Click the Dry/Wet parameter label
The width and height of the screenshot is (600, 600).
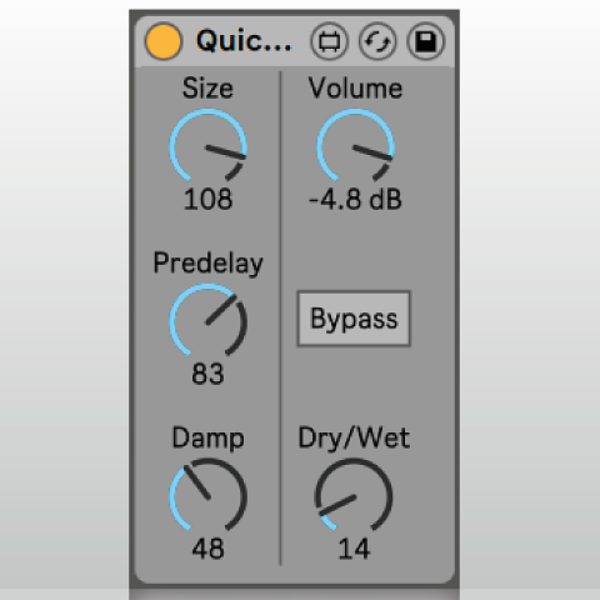point(354,438)
